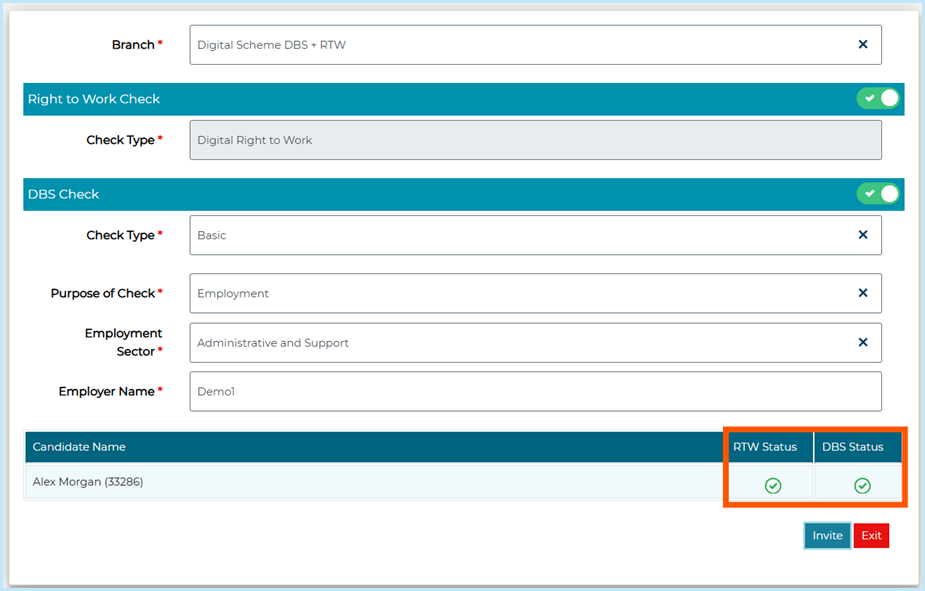This screenshot has height=591, width=925.
Task: Click the DBS Status green check icon
Action: 862,485
